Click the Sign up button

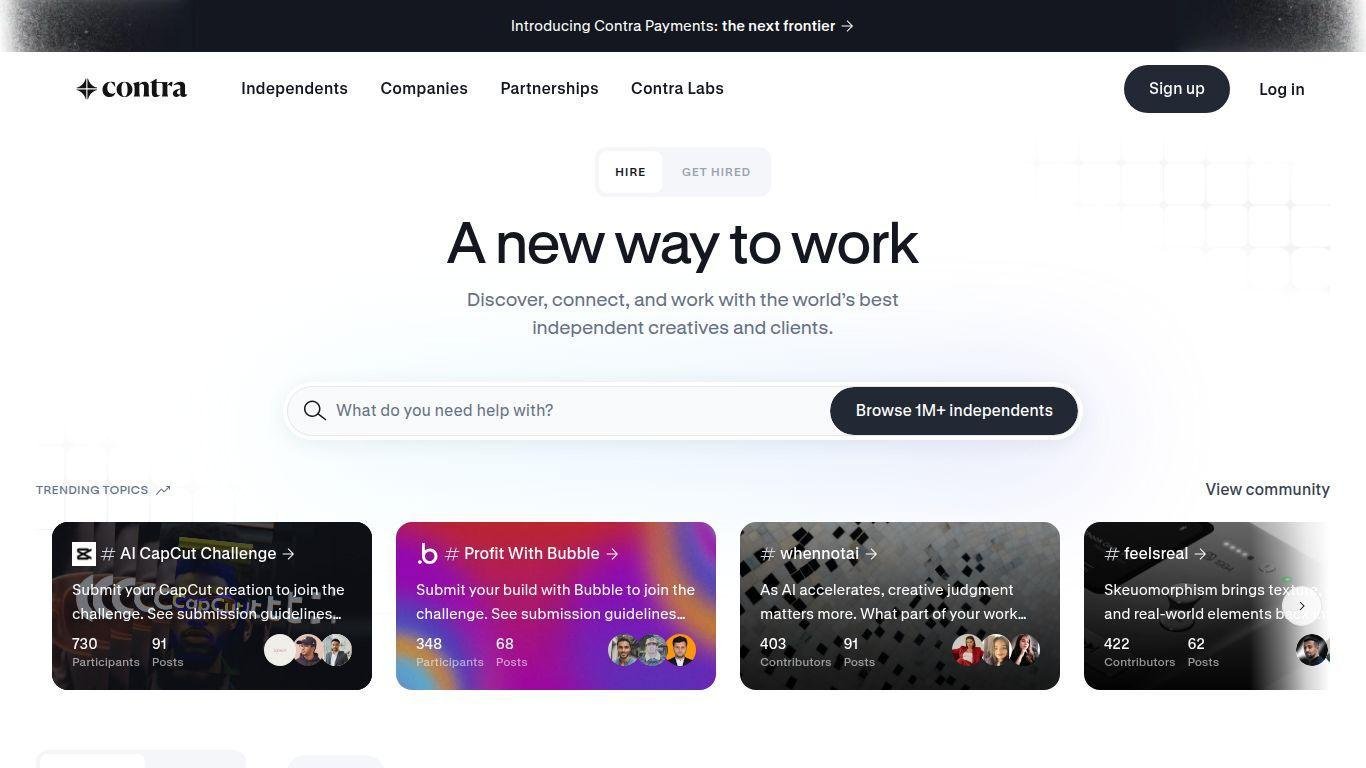1176,89
